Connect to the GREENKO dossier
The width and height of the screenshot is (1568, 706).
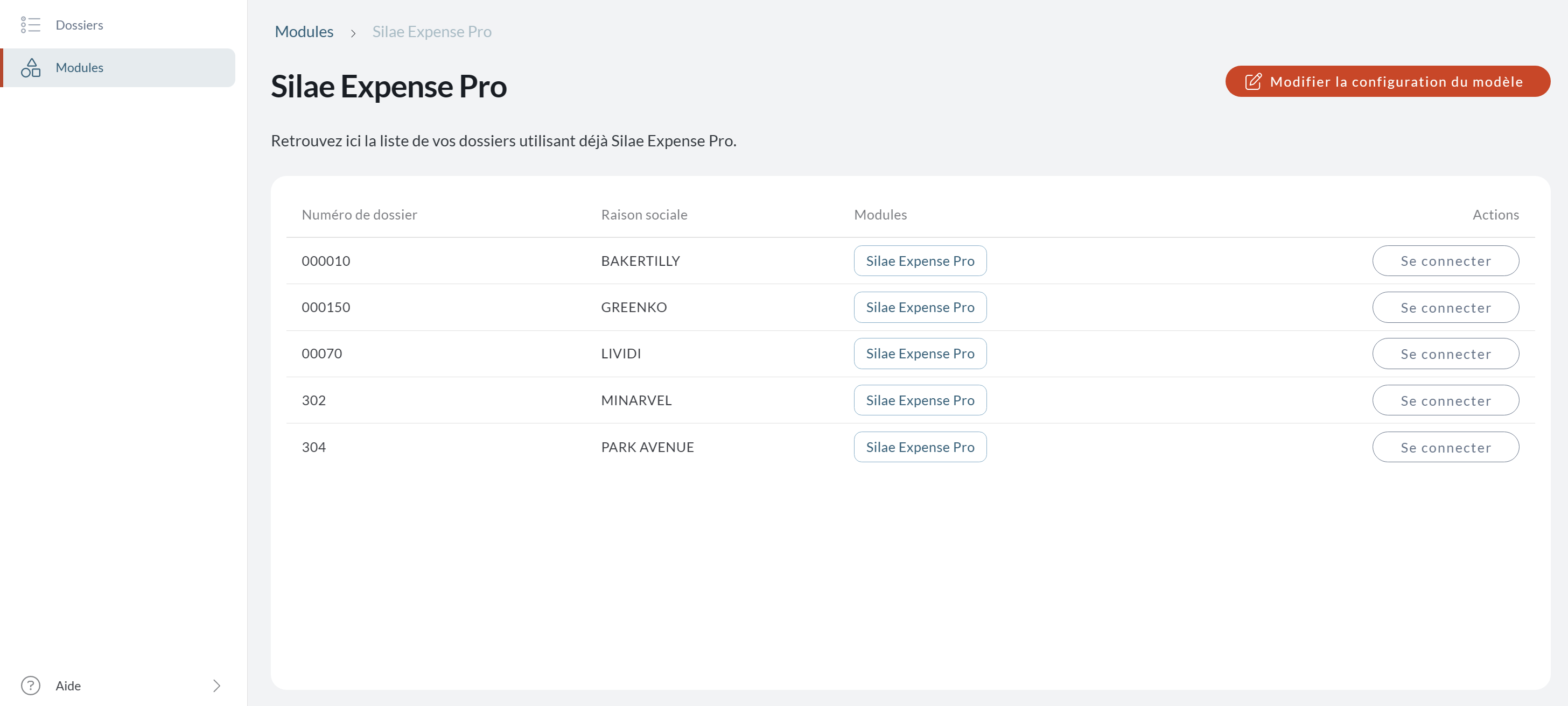coord(1445,308)
